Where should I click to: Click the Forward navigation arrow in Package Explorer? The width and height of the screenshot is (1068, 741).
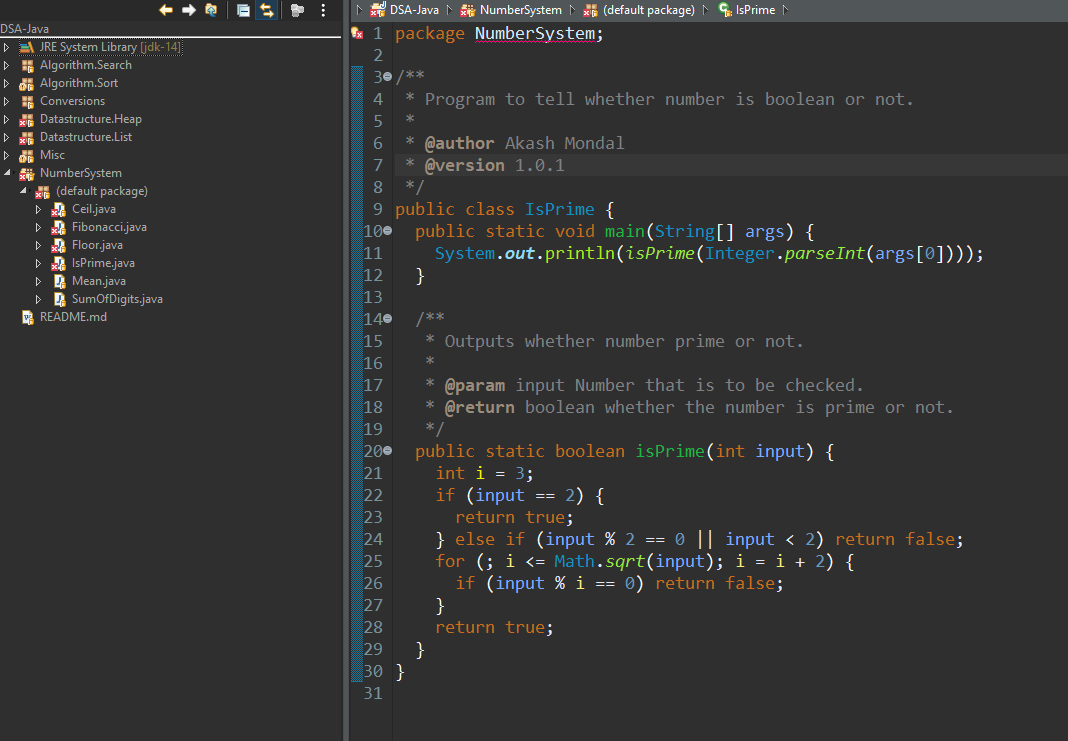click(x=189, y=10)
